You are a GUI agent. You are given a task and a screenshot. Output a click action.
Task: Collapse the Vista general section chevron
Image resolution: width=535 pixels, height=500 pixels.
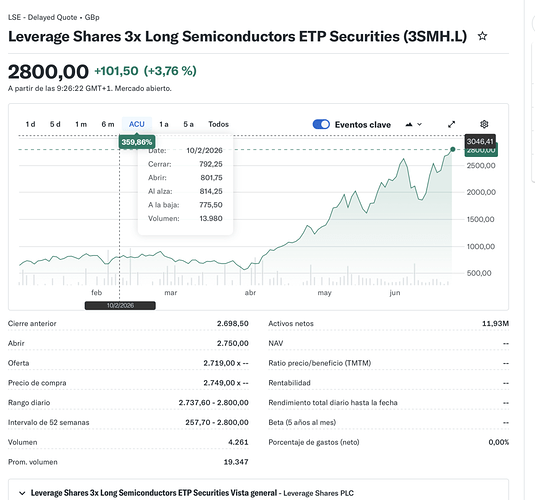(x=22, y=493)
